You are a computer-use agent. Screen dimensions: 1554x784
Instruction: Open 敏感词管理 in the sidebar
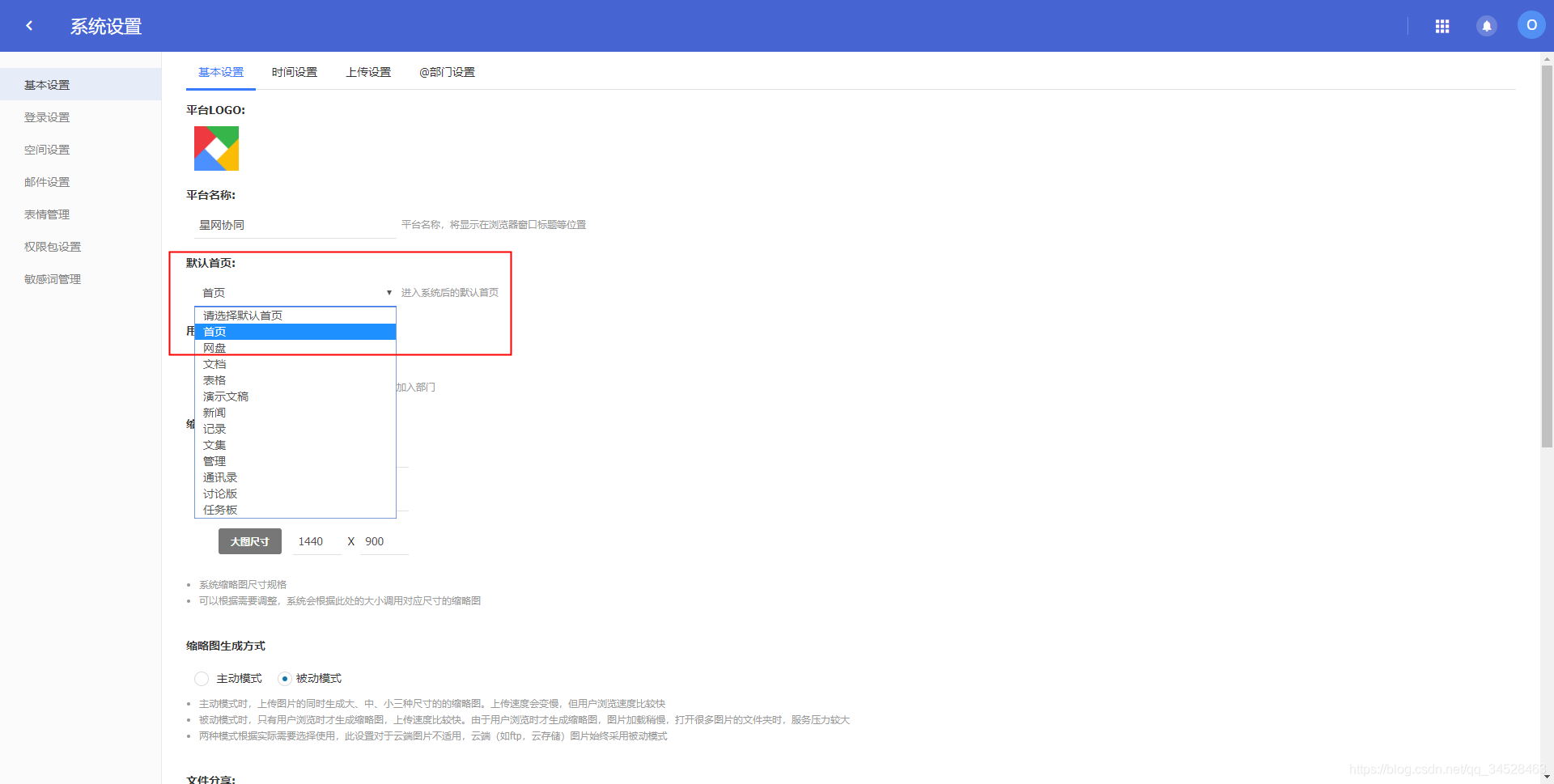tap(53, 278)
